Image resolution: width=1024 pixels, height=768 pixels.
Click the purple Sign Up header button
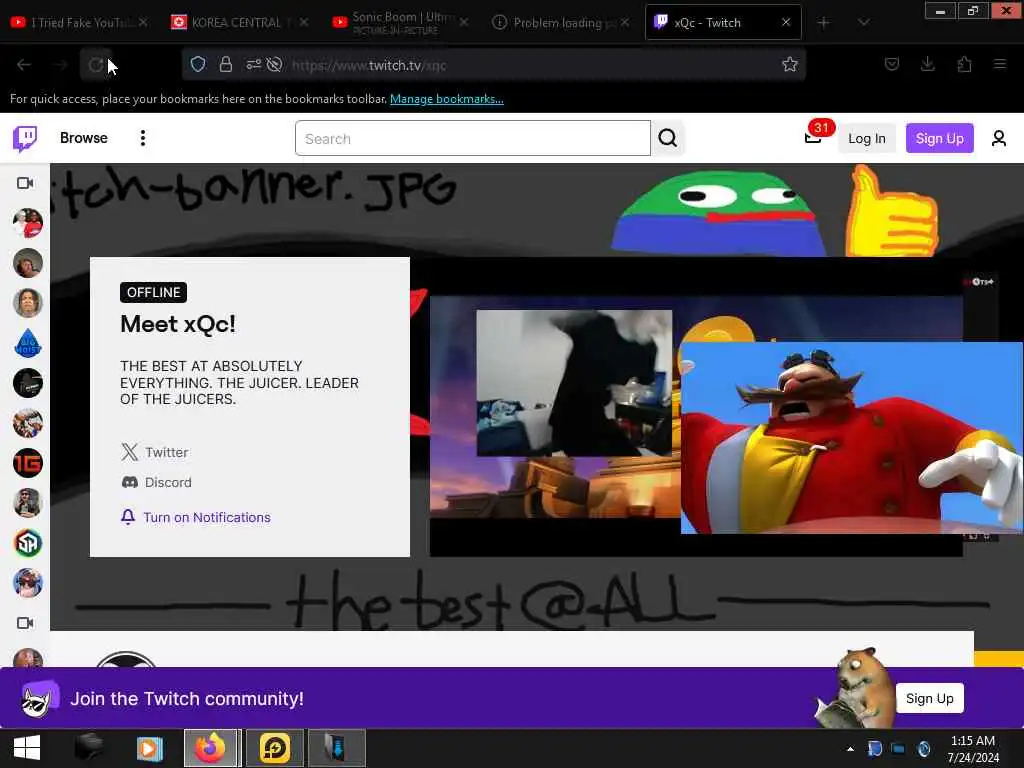939,138
